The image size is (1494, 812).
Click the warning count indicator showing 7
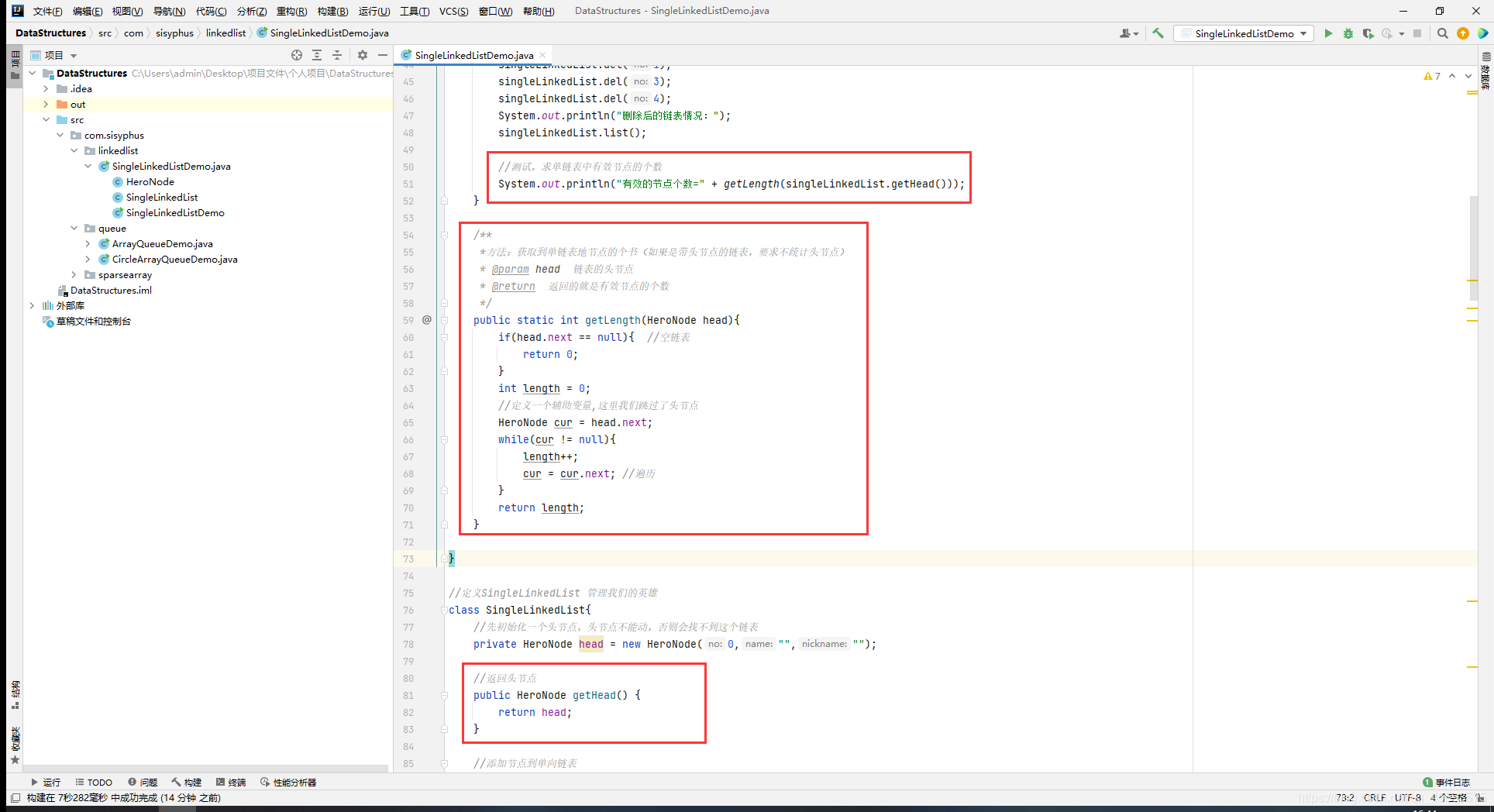coord(1432,76)
